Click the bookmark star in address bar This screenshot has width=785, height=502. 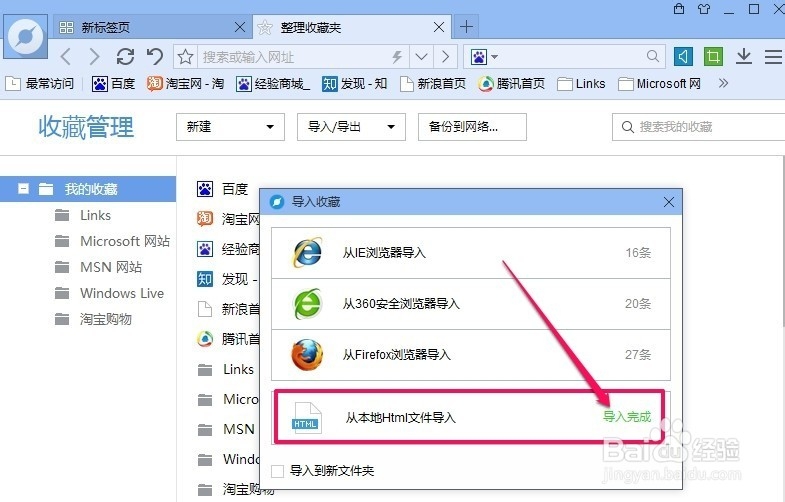pyautogui.click(x=186, y=57)
